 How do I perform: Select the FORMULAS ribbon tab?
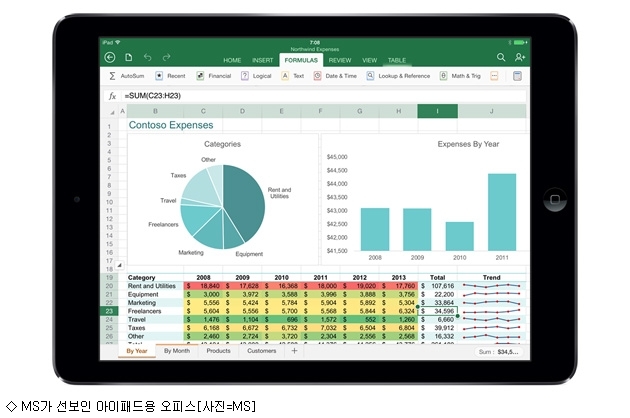(x=301, y=60)
